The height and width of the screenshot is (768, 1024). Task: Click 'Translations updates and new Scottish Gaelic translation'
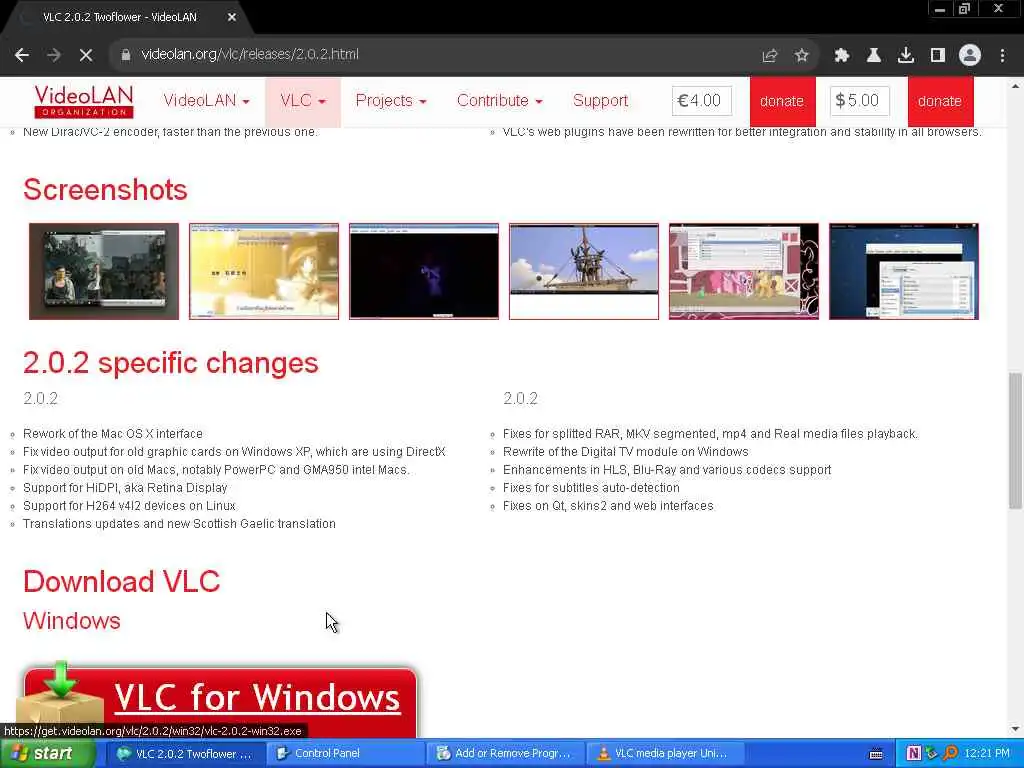[179, 524]
